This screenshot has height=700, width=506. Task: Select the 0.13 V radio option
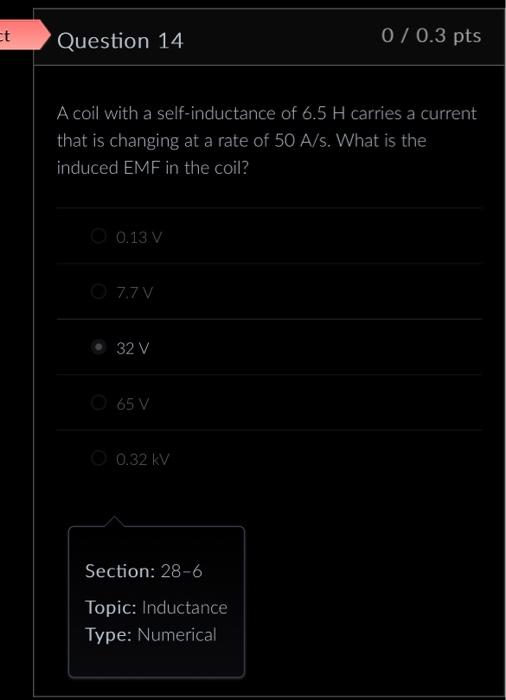point(98,236)
